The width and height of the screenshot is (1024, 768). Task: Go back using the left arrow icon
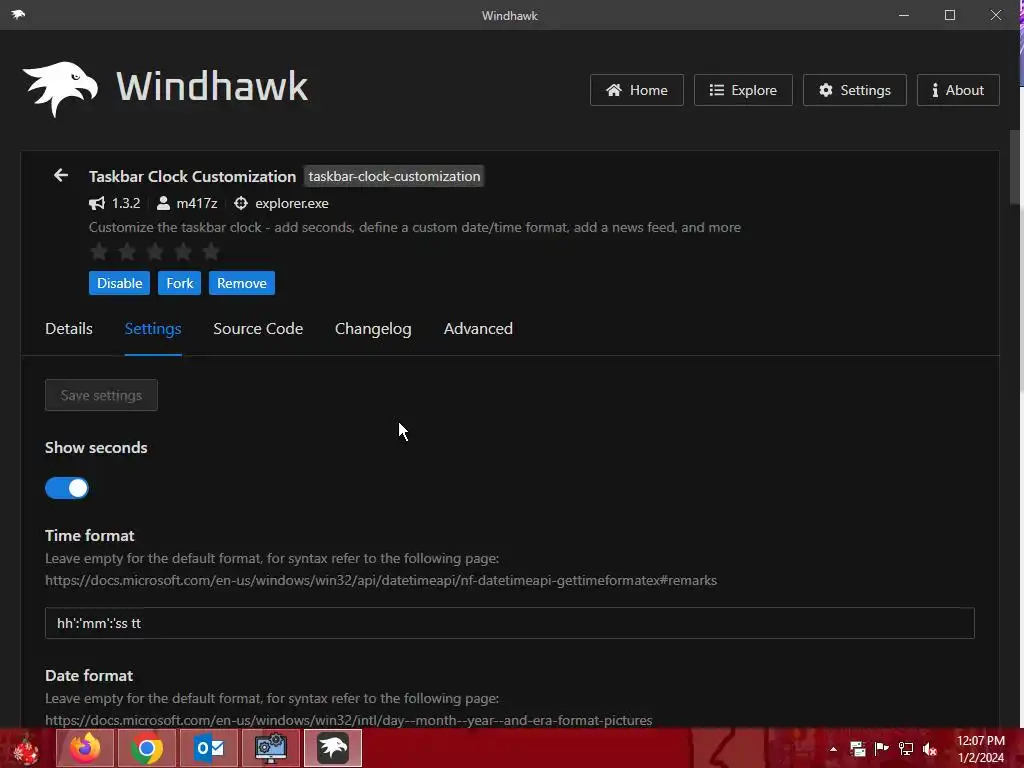[x=61, y=175]
